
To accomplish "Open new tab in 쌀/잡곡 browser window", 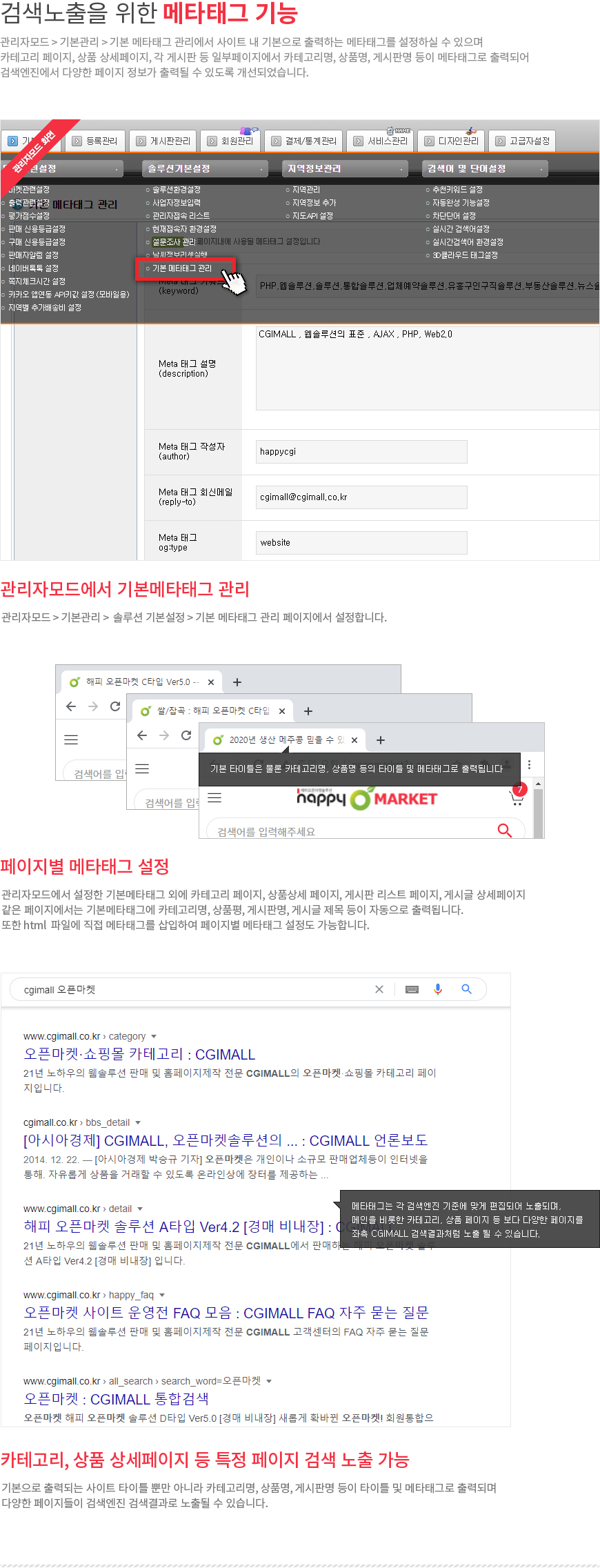I will tap(308, 711).
